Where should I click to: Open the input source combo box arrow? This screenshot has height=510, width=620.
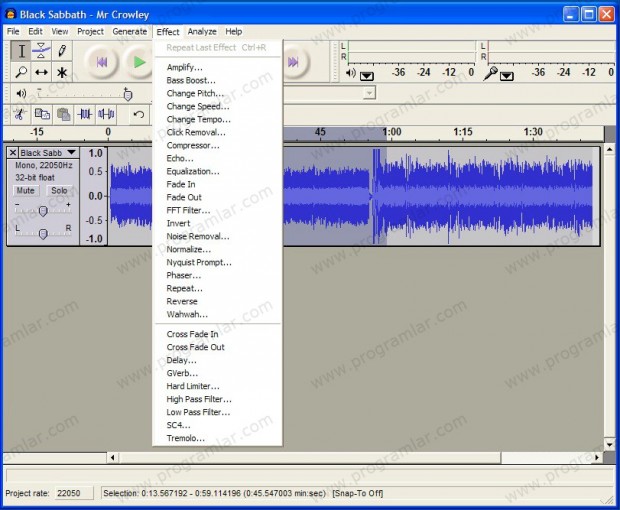pos(369,93)
